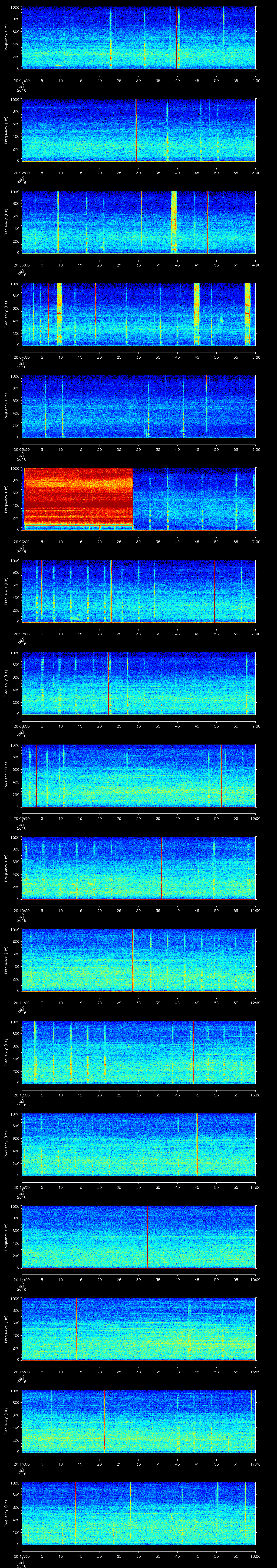Click the 1000 Hz axis value on 20:08 panel

[x=15, y=653]
